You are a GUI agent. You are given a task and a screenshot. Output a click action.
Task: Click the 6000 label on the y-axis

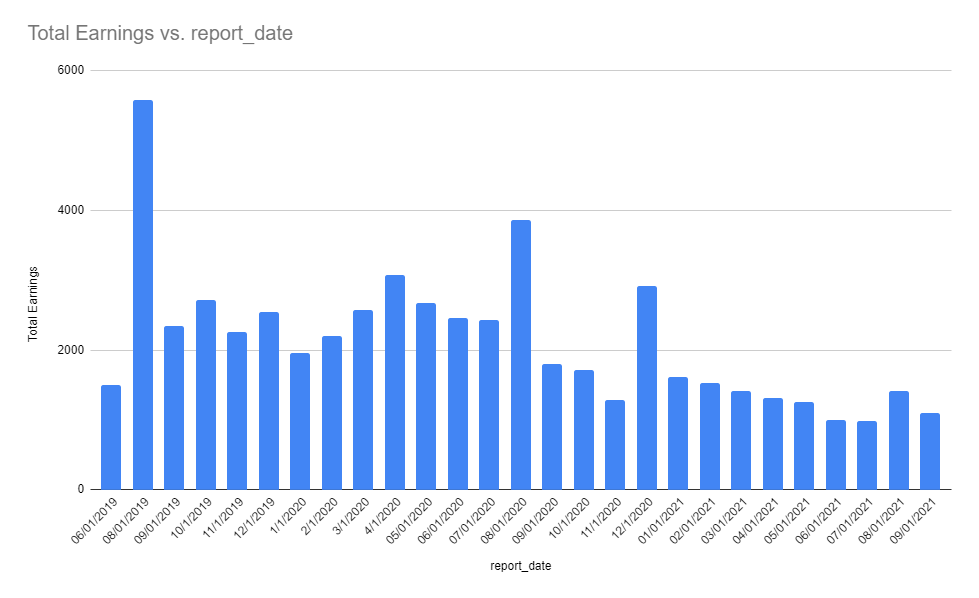71,70
